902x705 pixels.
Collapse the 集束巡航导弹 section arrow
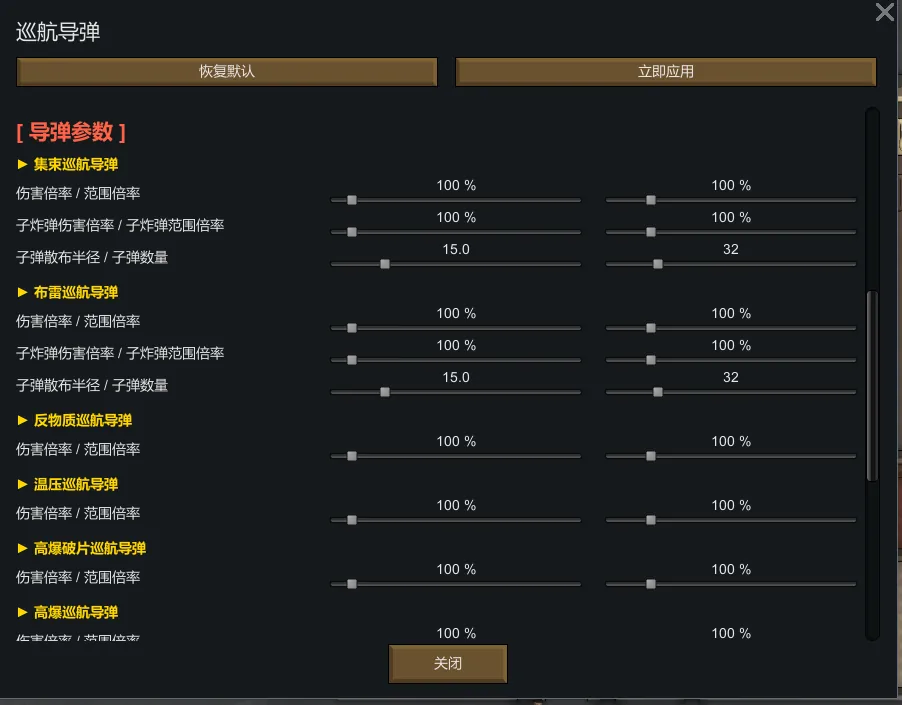[23, 164]
